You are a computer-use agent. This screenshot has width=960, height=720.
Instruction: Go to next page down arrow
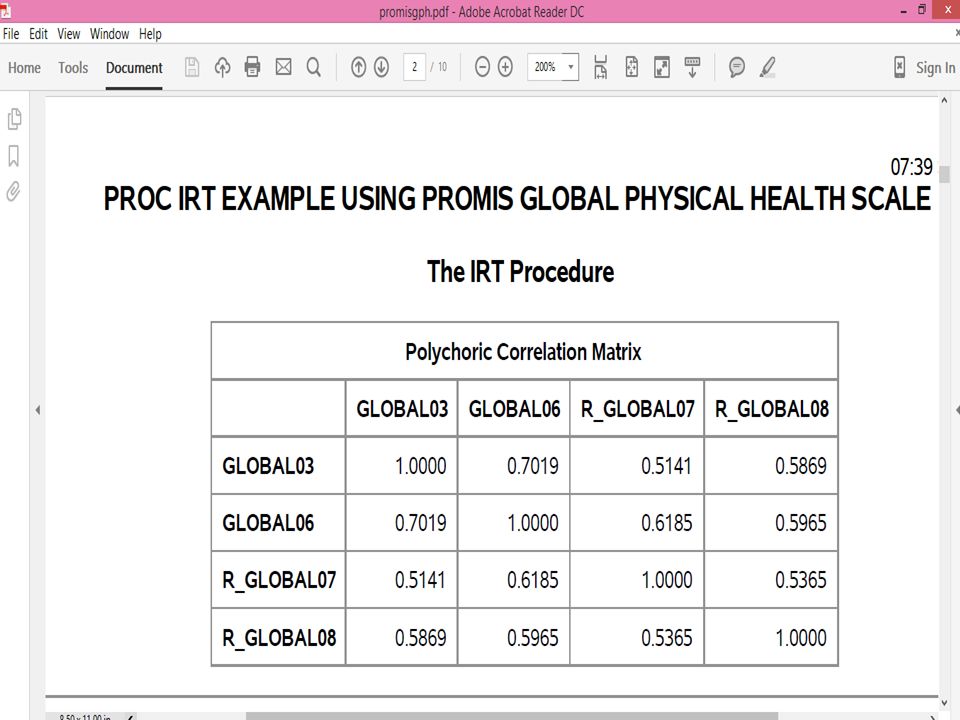[381, 67]
